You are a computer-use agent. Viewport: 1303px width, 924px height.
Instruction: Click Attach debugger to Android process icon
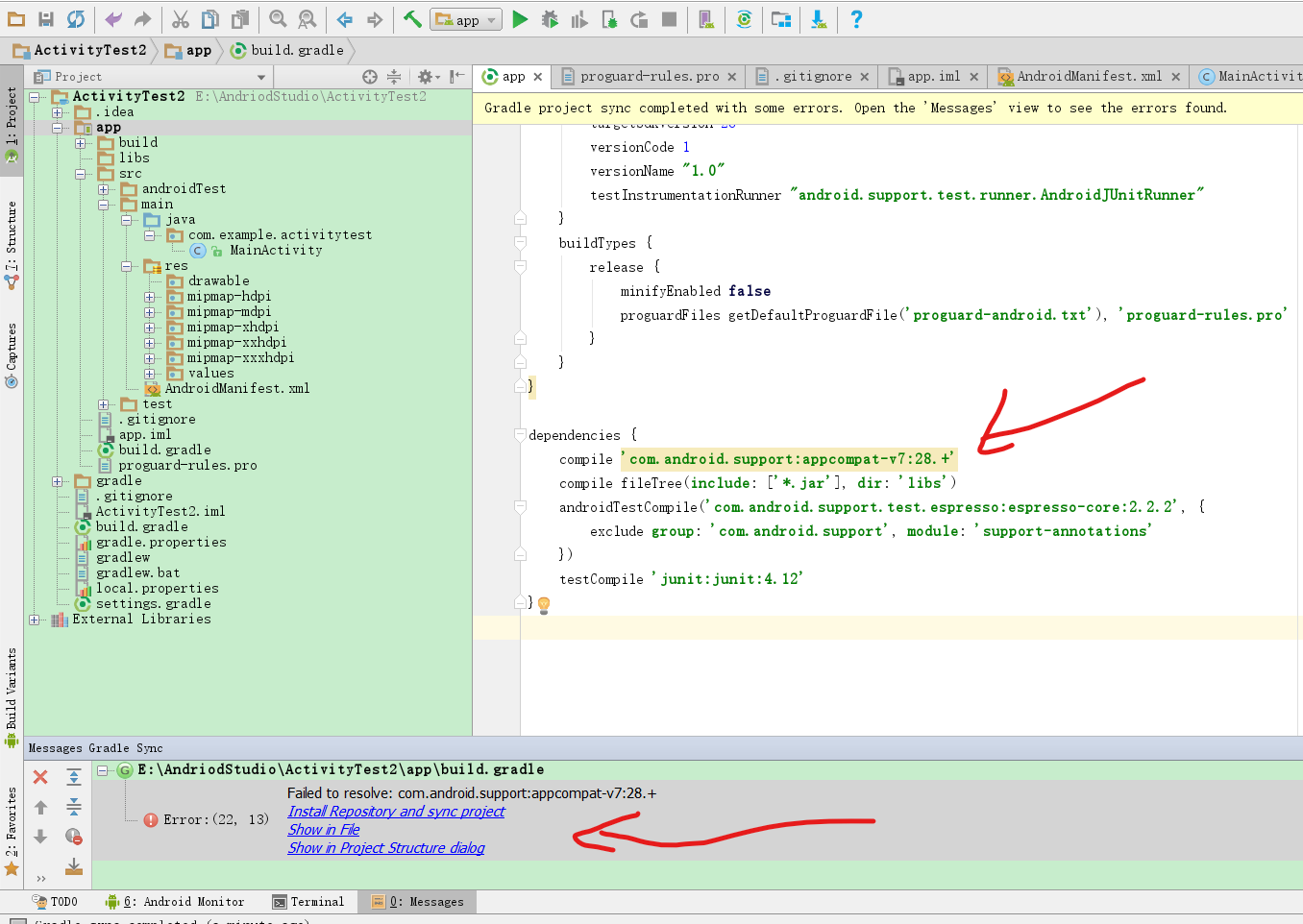pyautogui.click(x=609, y=19)
